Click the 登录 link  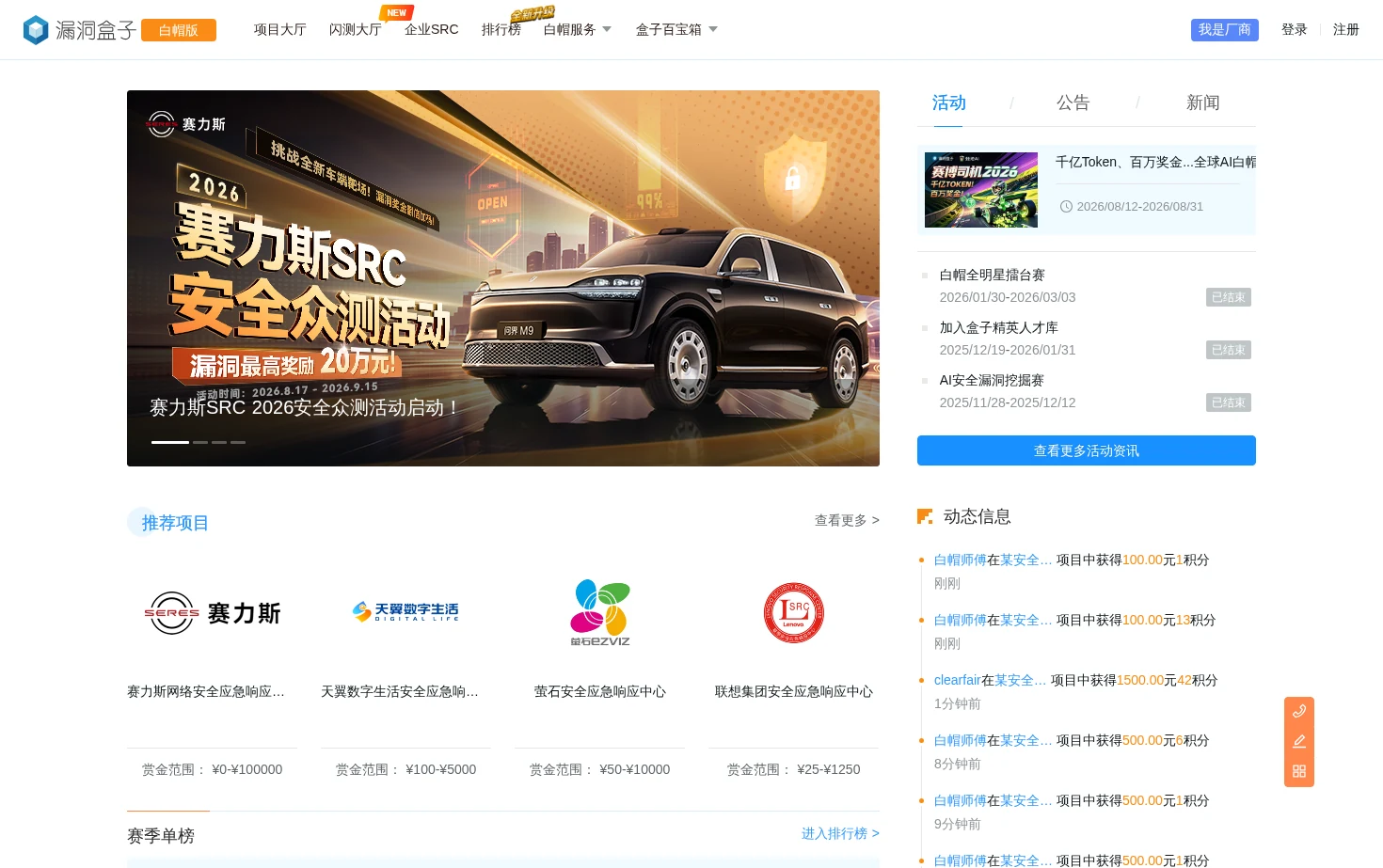(1295, 29)
